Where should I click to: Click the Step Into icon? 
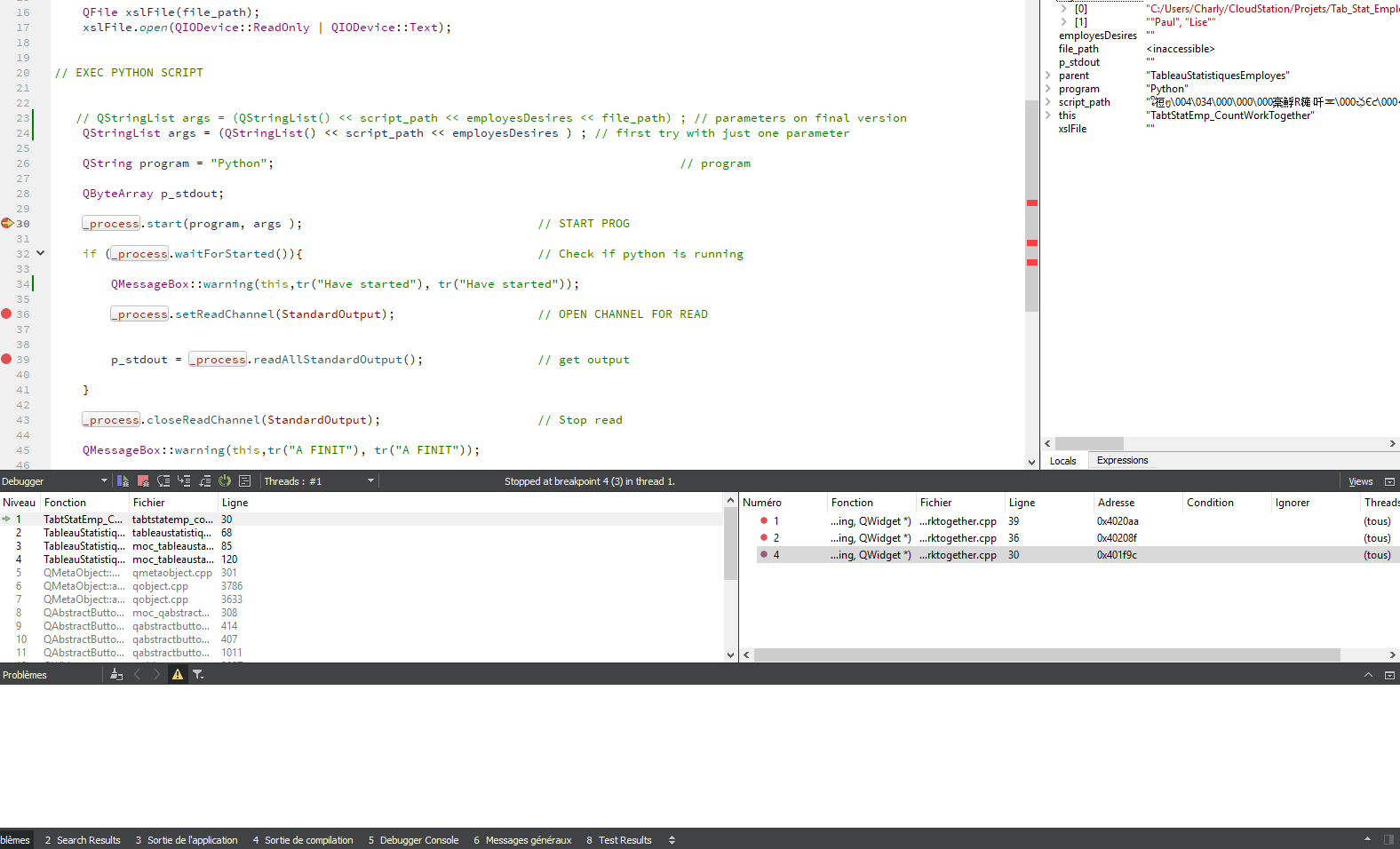click(184, 481)
